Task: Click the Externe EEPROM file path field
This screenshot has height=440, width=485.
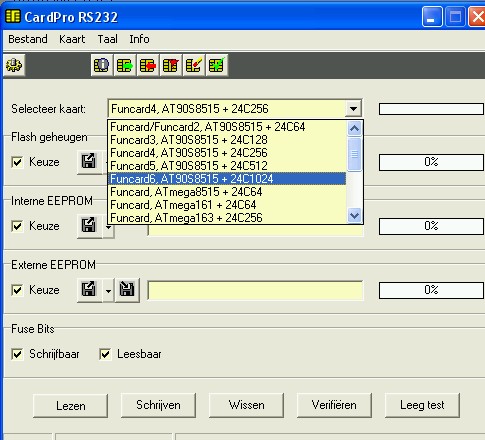Action: [255, 290]
